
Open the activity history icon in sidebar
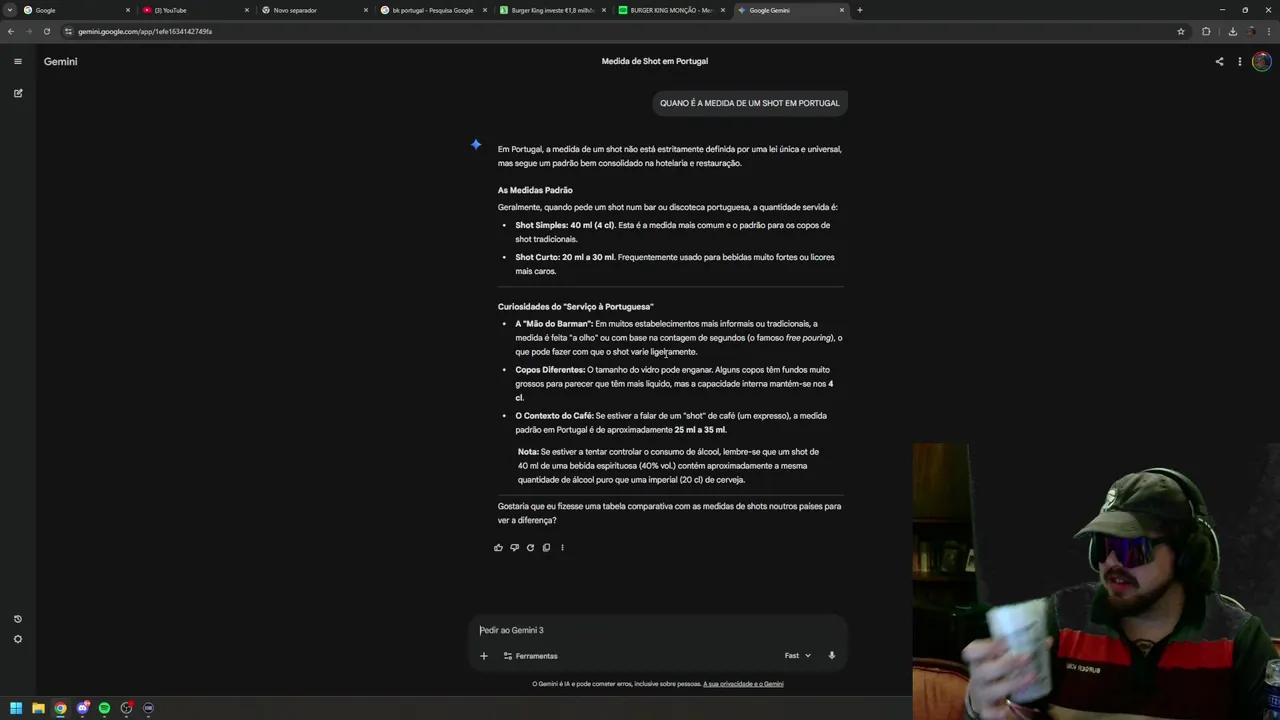17,619
